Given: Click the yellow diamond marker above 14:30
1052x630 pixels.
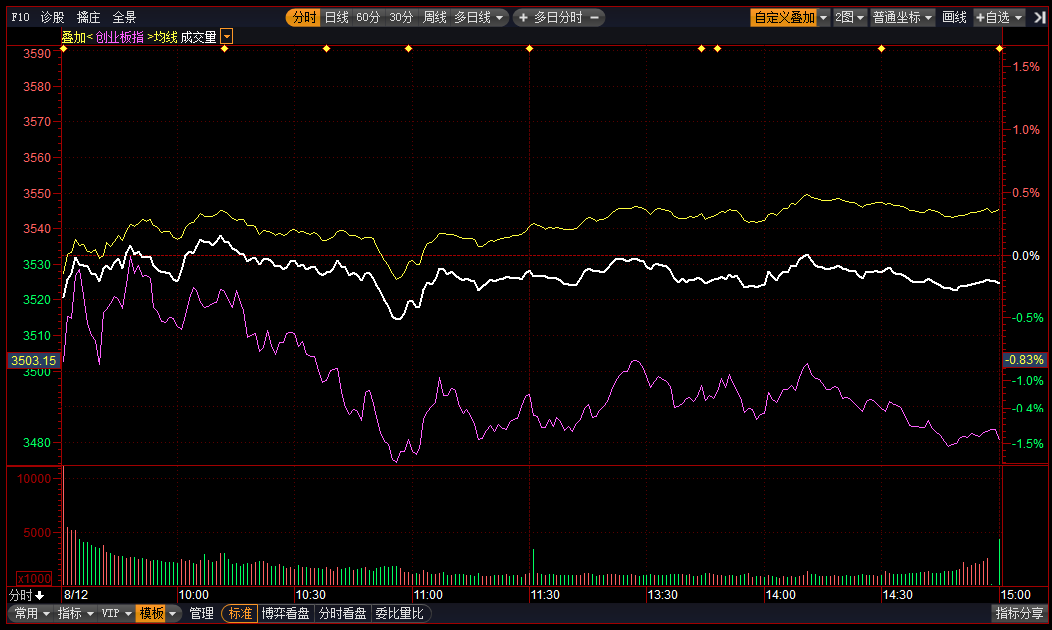Looking at the screenshot, I should (882, 49).
